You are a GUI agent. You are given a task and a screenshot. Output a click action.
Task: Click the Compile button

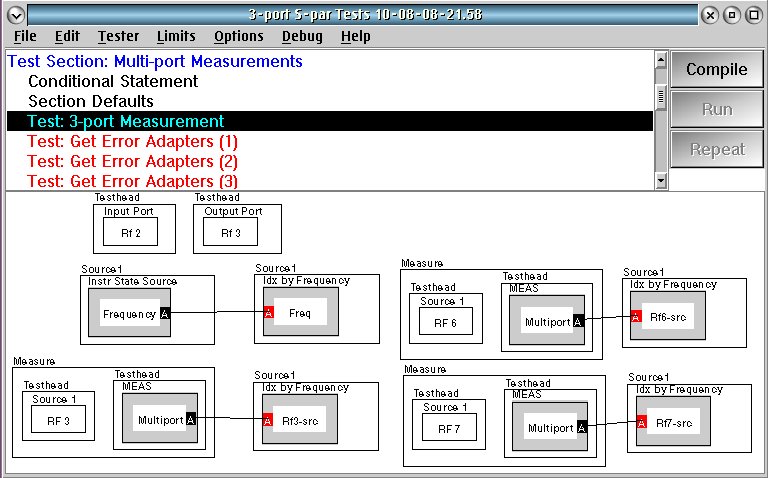[x=717, y=69]
